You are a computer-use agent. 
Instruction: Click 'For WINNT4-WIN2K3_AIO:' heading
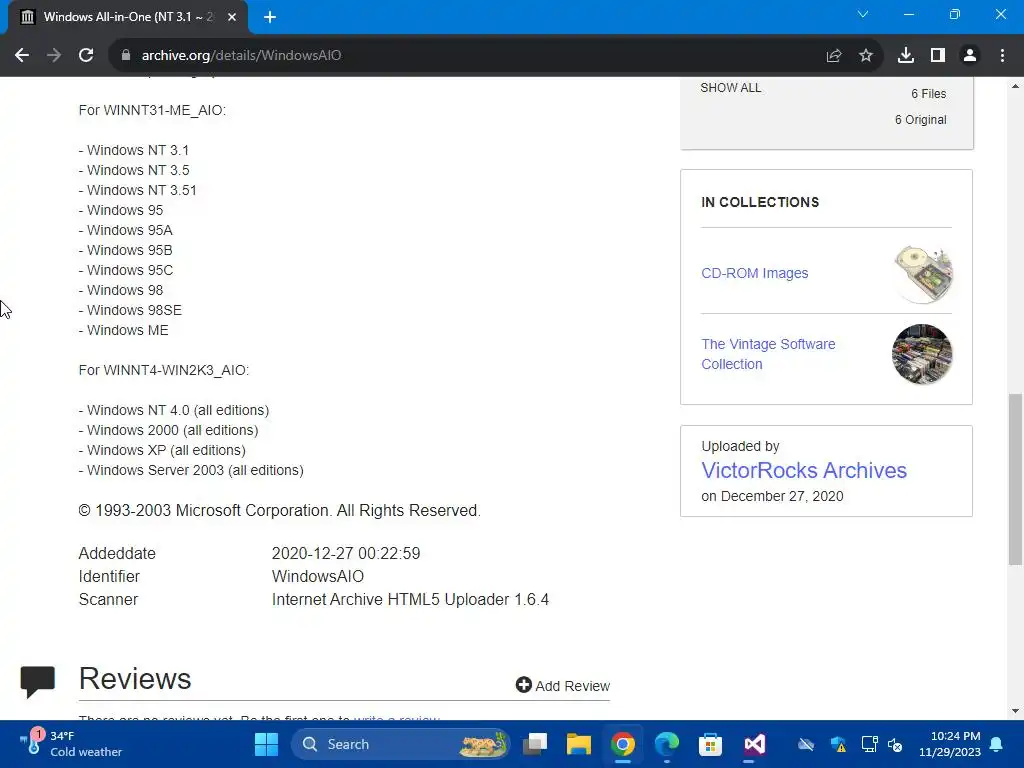(x=163, y=370)
